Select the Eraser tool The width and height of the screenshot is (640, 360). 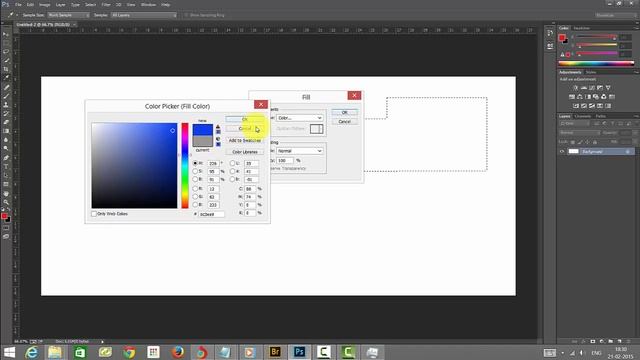coord(6,122)
